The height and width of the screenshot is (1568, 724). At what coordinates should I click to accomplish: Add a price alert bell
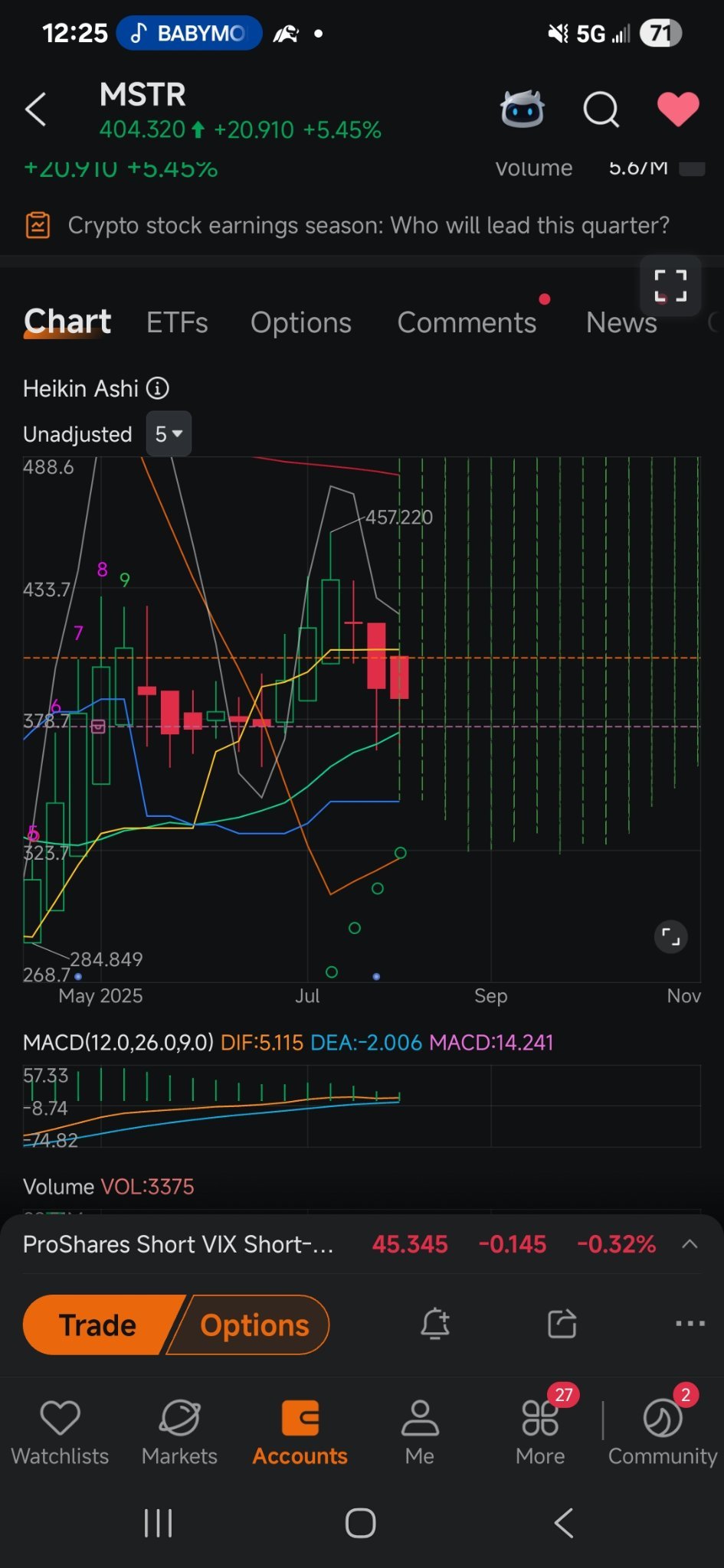click(435, 1324)
